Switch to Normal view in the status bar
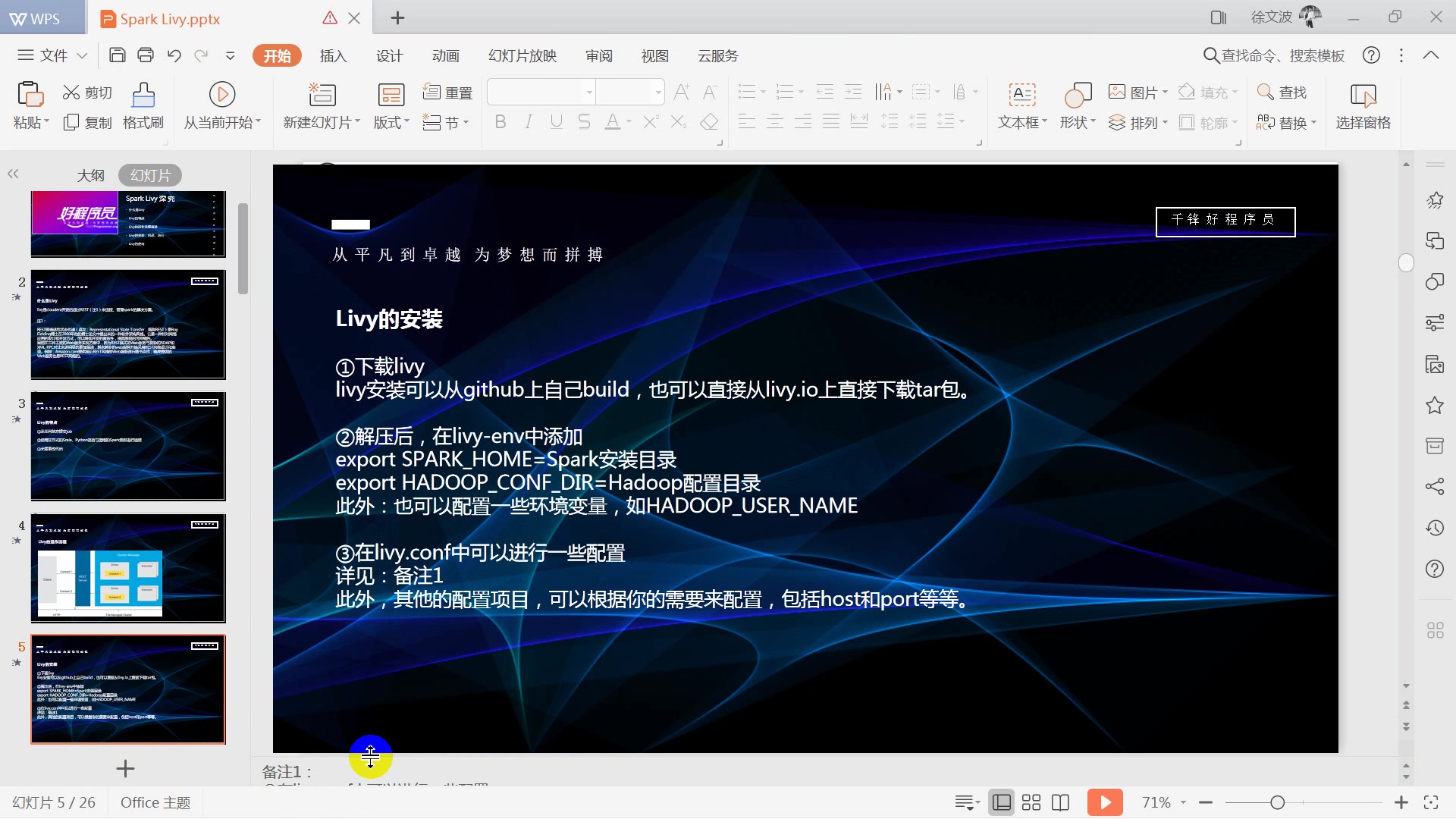This screenshot has height=819, width=1456. 1002,802
